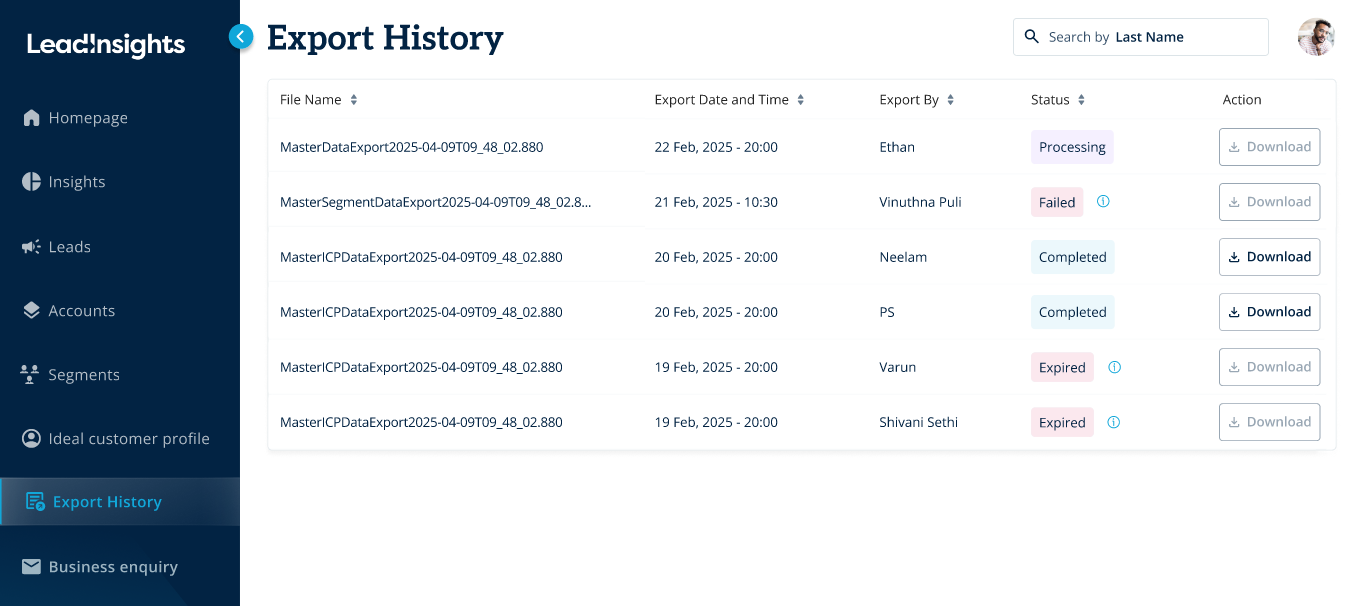This screenshot has width=1355, height=606.
Task: Click the Export History list icon
Action: click(x=35, y=502)
